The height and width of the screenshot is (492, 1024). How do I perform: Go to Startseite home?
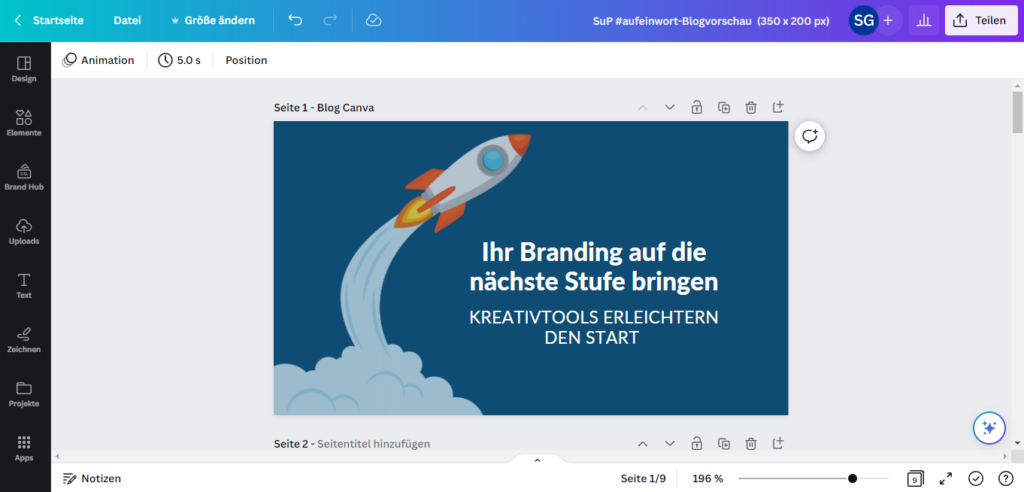click(x=58, y=20)
